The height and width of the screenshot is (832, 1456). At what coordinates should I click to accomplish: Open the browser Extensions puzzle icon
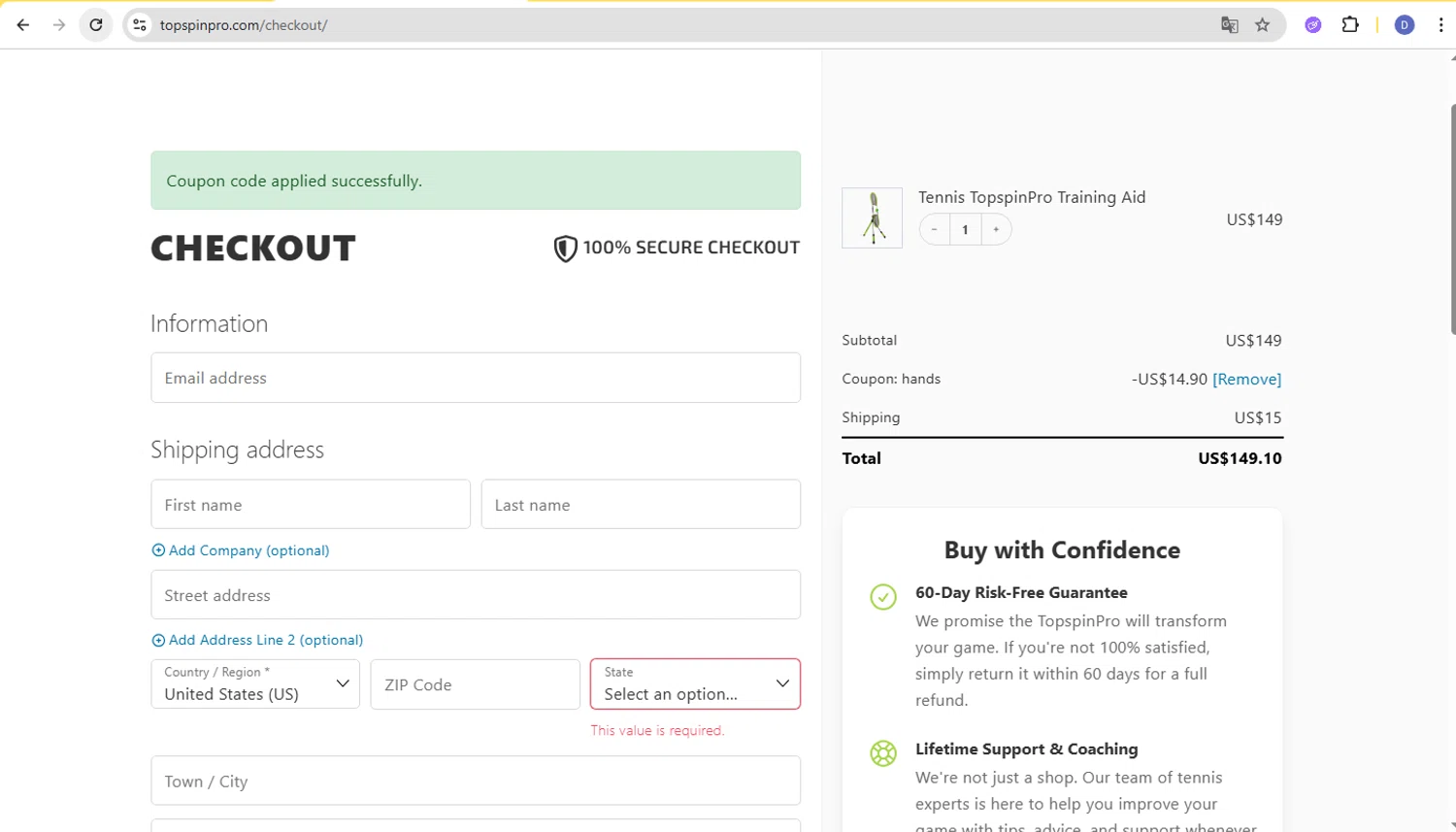[x=1350, y=25]
